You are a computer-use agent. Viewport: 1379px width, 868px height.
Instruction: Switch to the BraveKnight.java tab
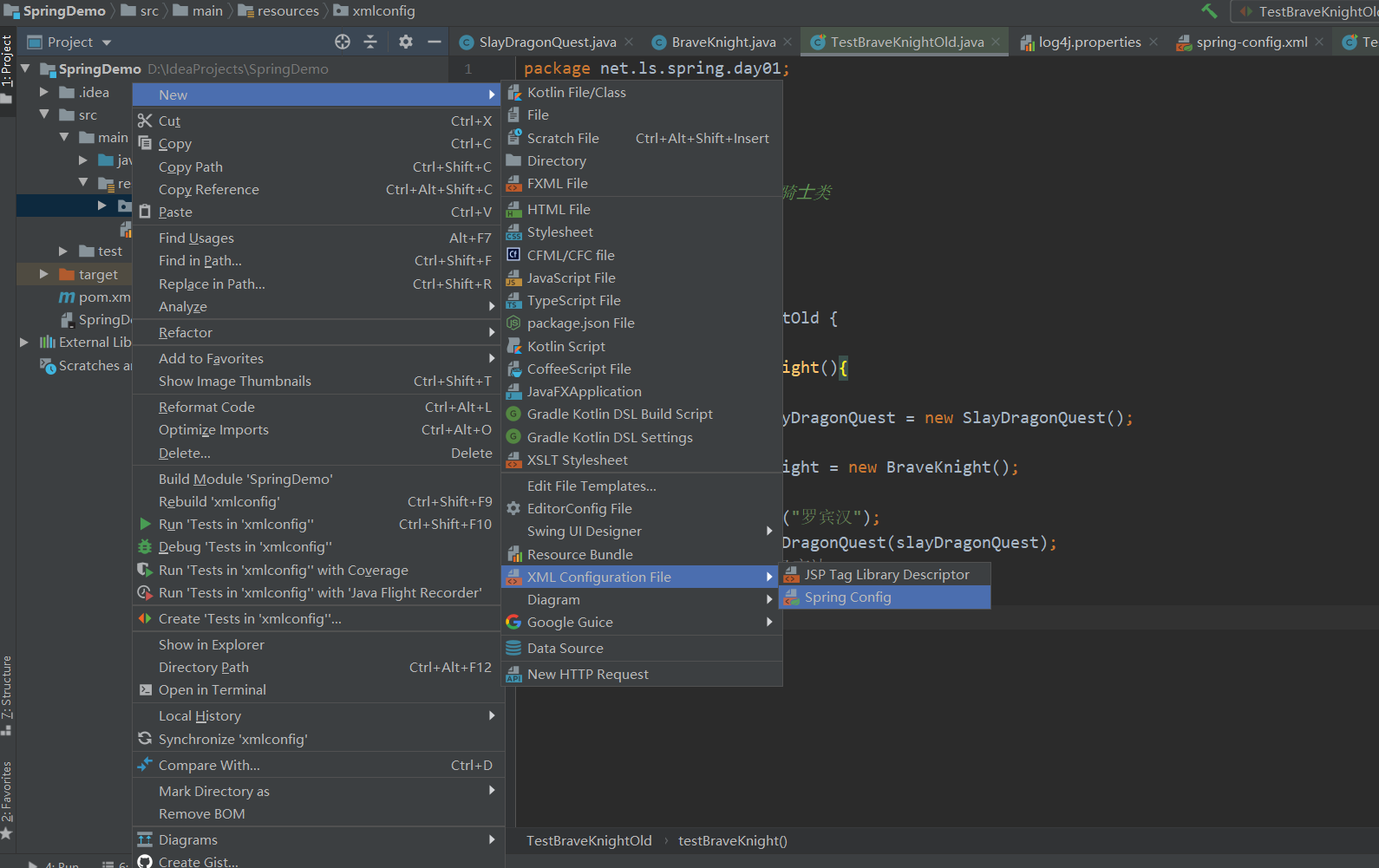tap(723, 42)
